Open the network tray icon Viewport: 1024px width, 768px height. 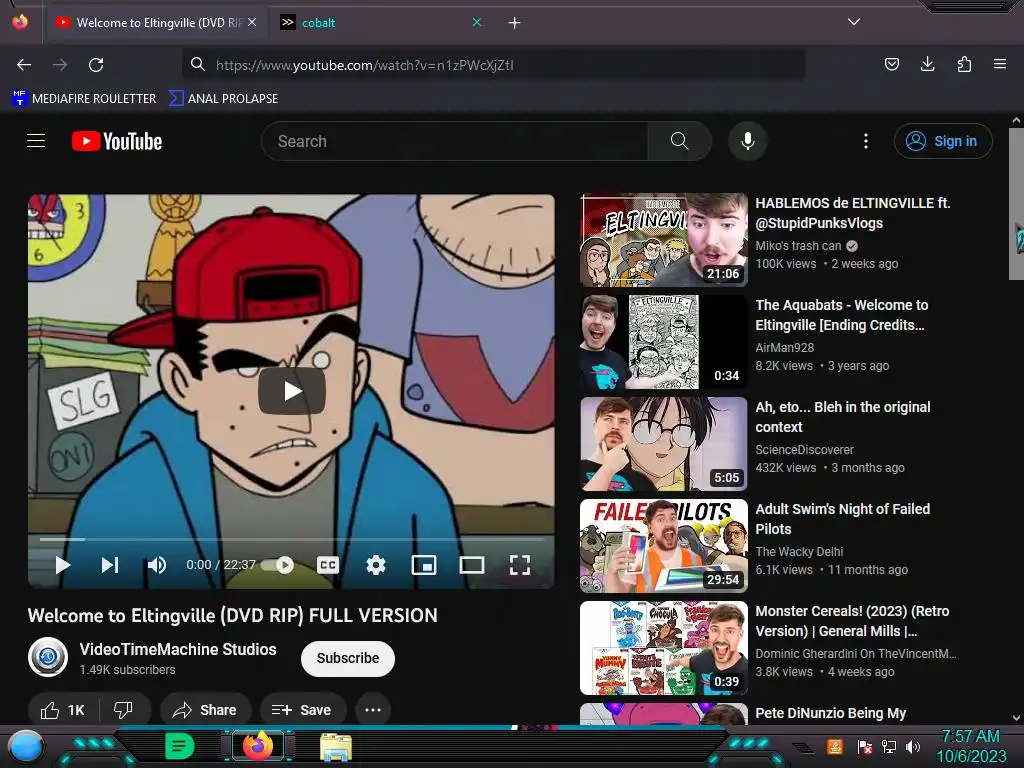(889, 746)
